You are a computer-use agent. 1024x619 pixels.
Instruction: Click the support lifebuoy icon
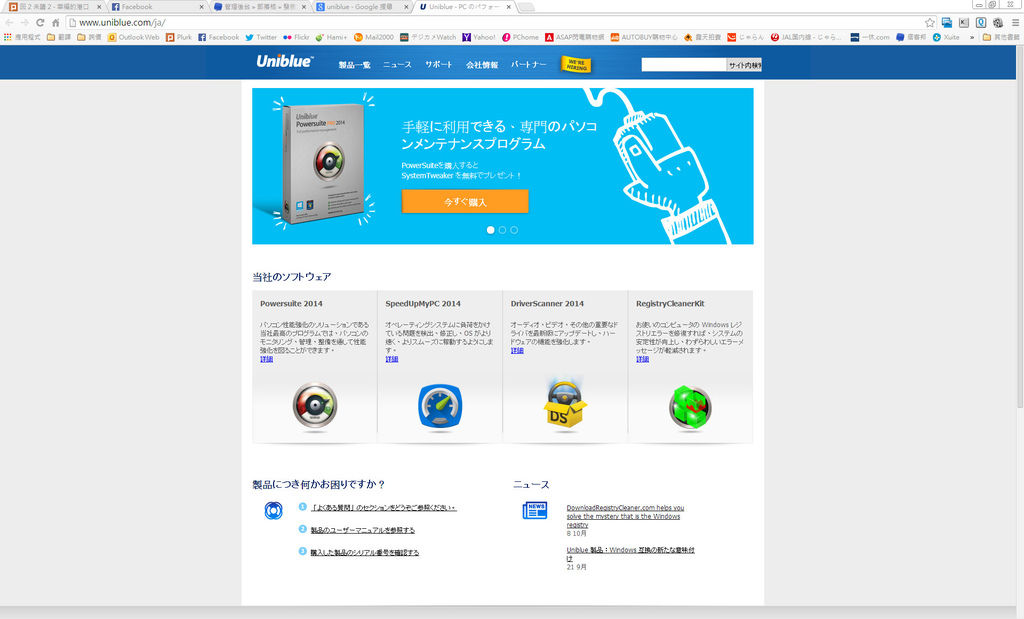point(274,511)
